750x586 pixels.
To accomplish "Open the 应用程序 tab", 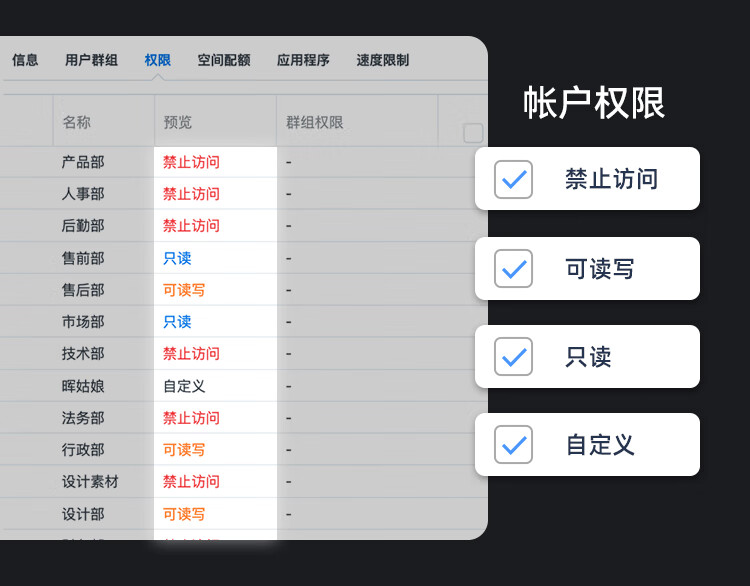I will coord(303,60).
